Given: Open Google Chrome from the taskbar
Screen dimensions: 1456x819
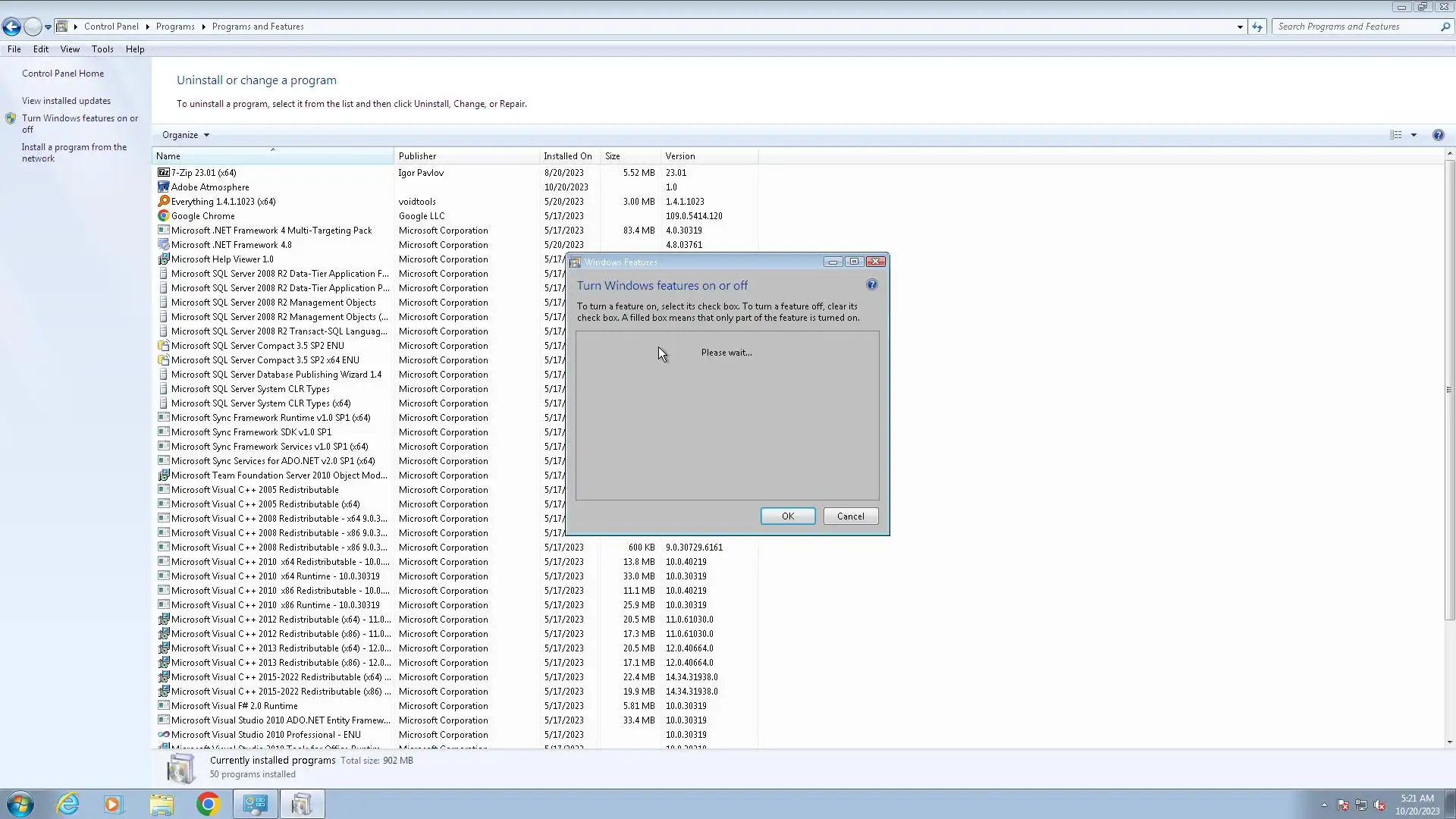Looking at the screenshot, I should tap(208, 804).
